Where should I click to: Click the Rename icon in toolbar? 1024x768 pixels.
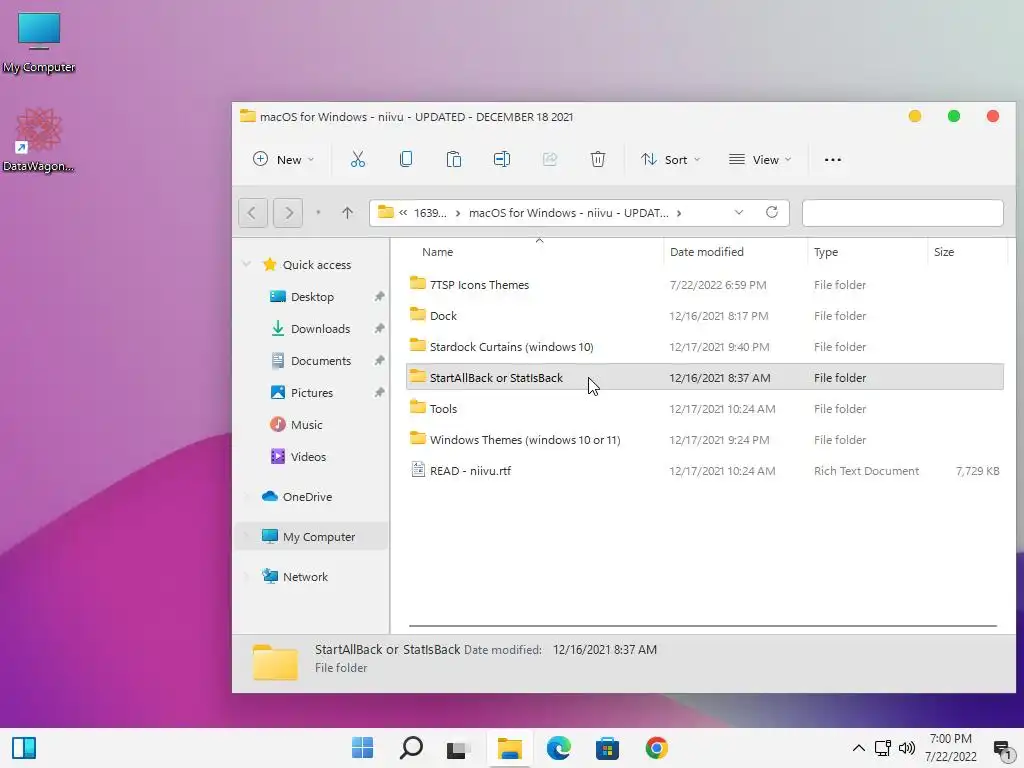(502, 159)
